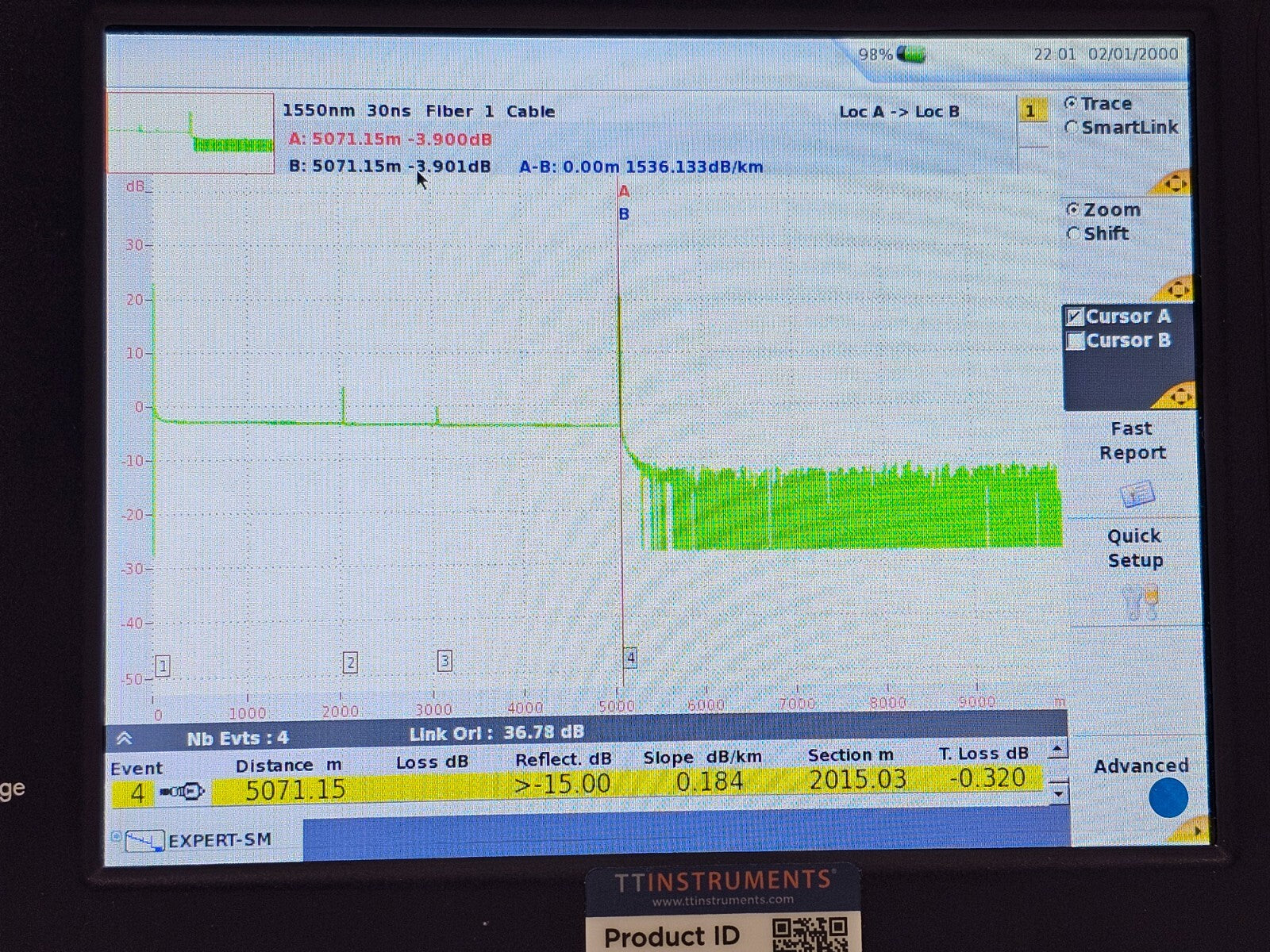Click the scrollbar up arrow beside the table

[1056, 749]
